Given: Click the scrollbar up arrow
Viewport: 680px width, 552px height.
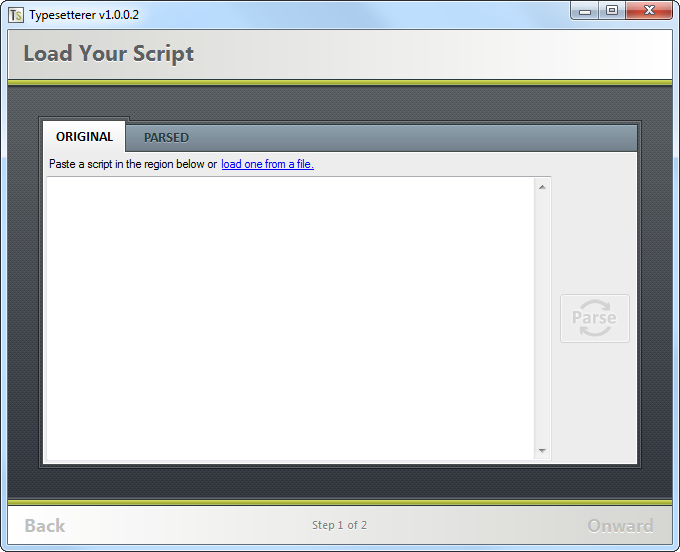Looking at the screenshot, I should (x=542, y=187).
